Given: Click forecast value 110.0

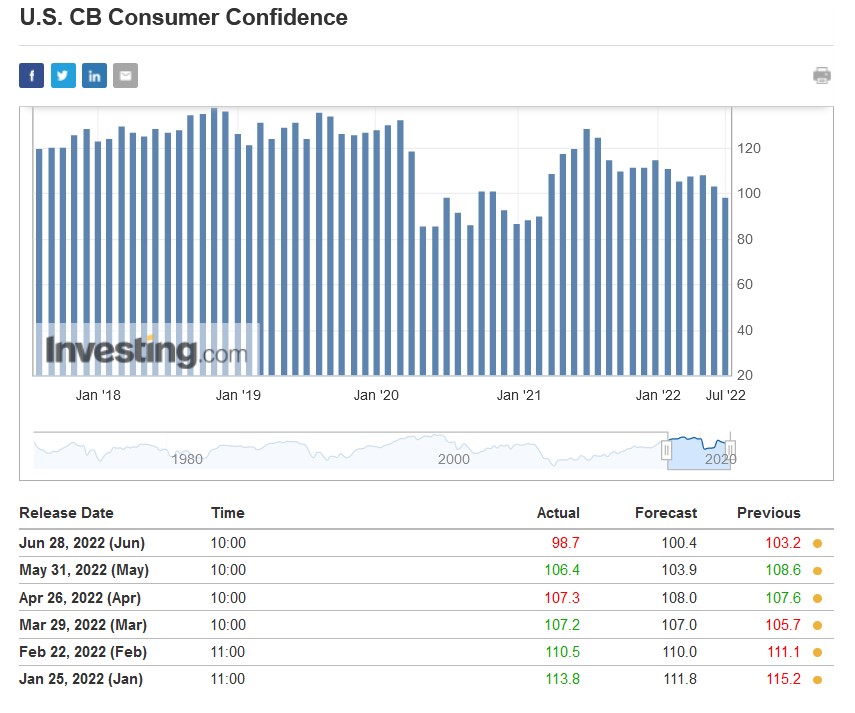Looking at the screenshot, I should pos(679,652).
